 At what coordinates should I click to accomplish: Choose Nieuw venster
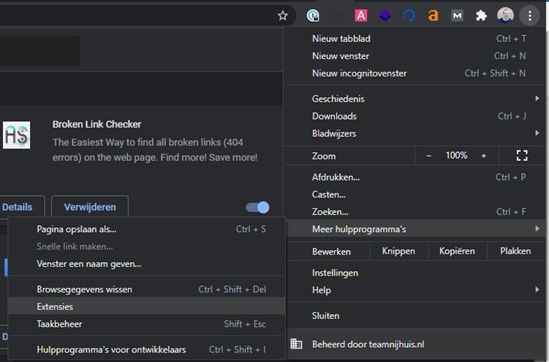(416, 56)
